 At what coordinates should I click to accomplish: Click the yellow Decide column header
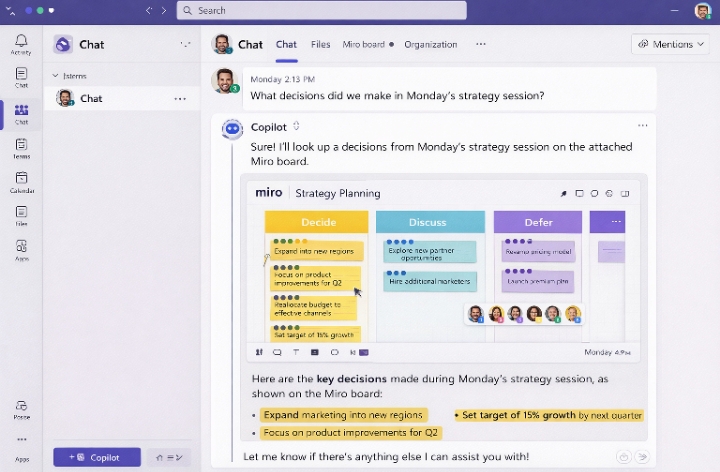pyautogui.click(x=316, y=222)
